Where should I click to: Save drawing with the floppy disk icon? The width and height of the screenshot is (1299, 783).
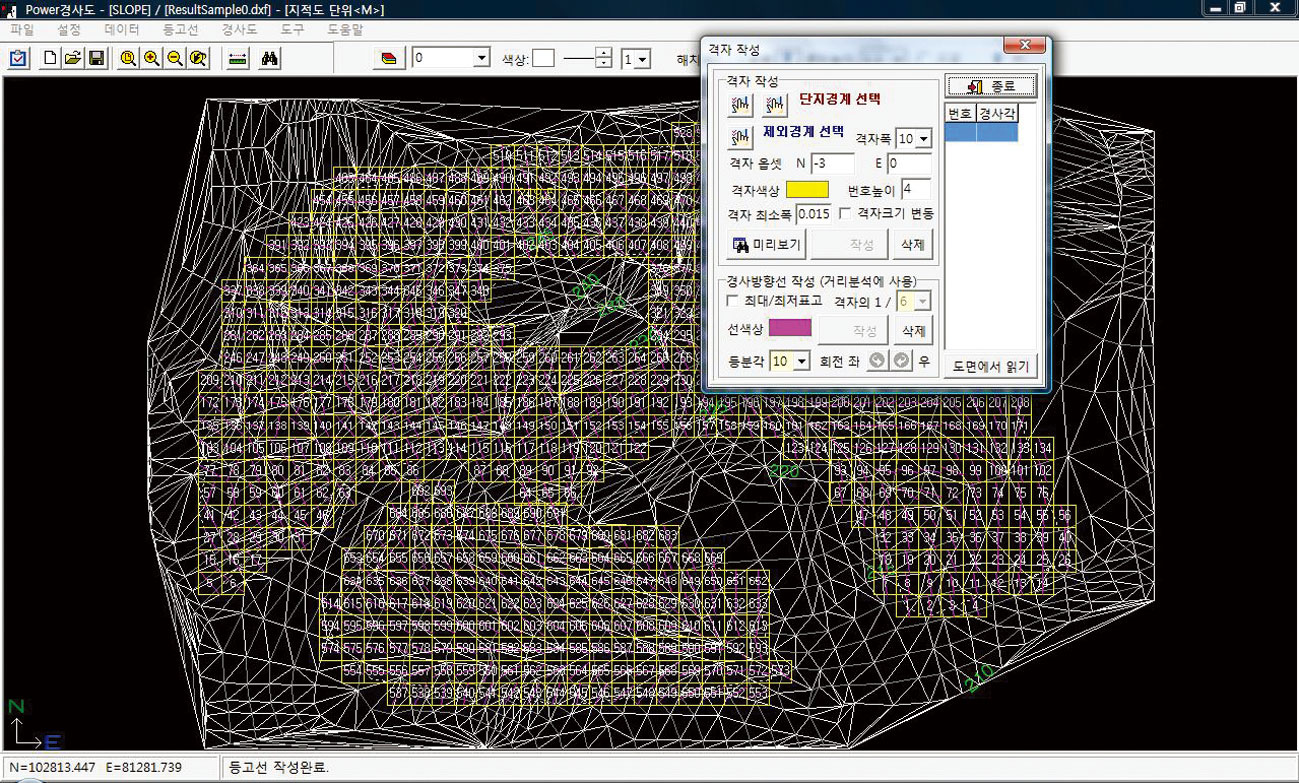[96, 59]
